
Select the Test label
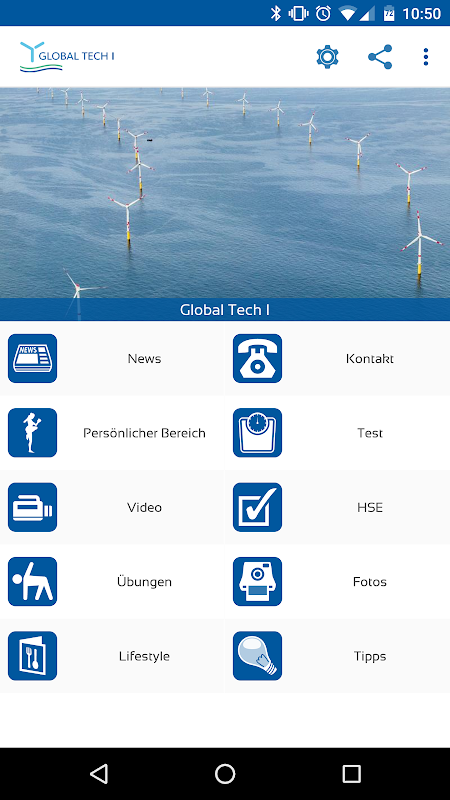point(370,433)
